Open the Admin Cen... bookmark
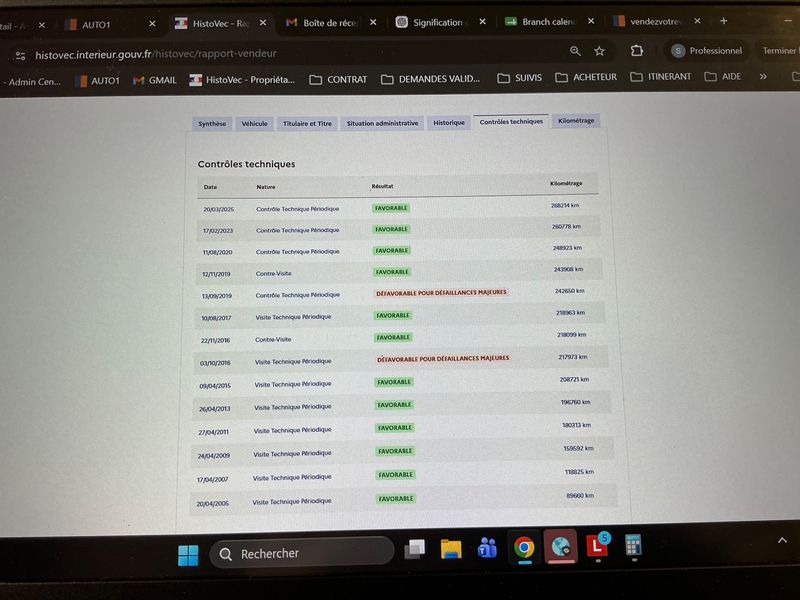The height and width of the screenshot is (600, 800). [32, 82]
